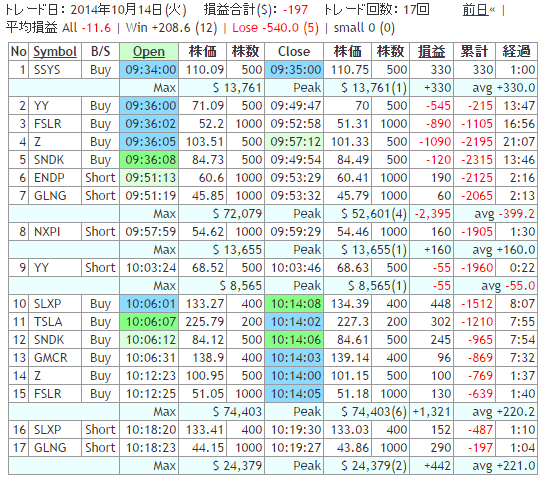This screenshot has width=545, height=477.
Task: Open the 前日 previous day link
Action: coord(475,10)
